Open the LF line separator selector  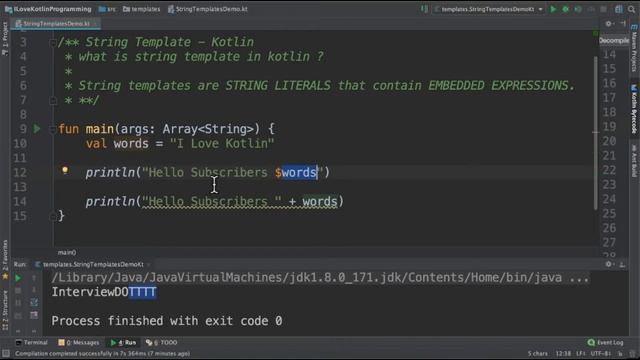coord(581,353)
